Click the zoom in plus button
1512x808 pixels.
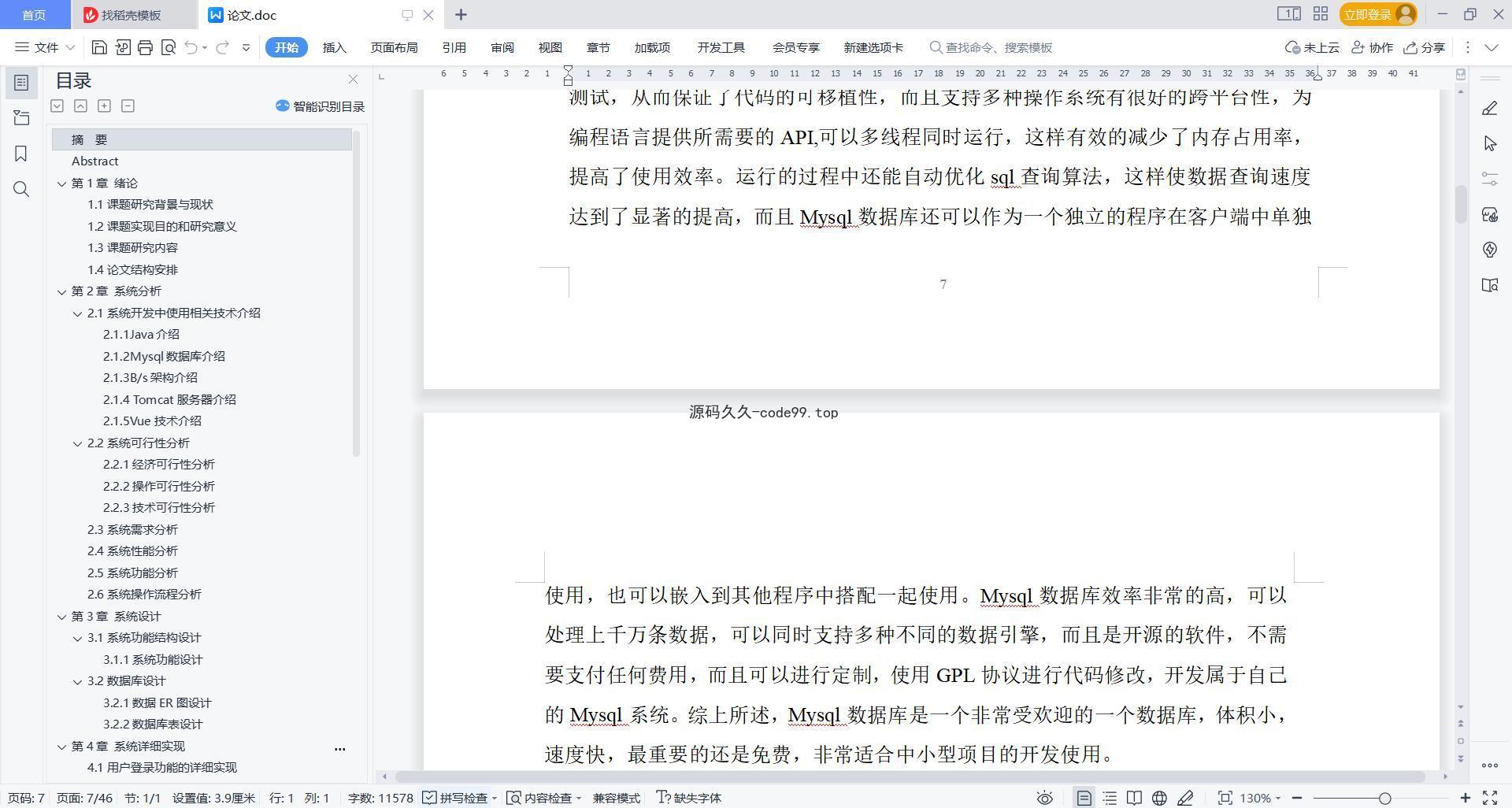(x=1465, y=798)
